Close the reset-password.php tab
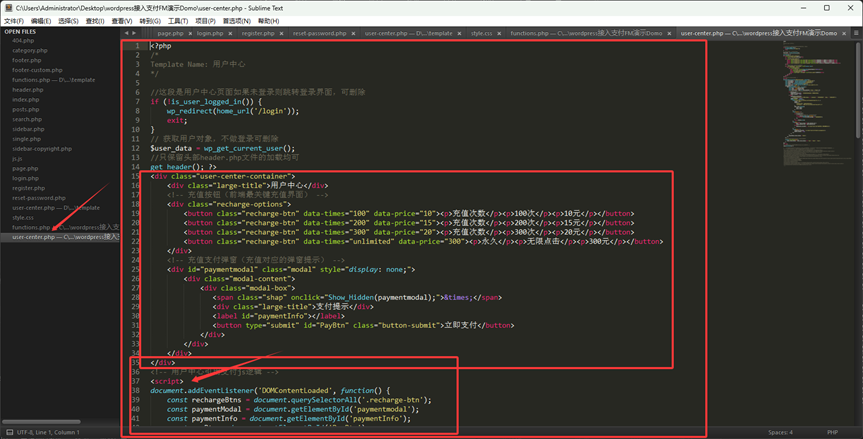The image size is (863, 439). [x=353, y=34]
